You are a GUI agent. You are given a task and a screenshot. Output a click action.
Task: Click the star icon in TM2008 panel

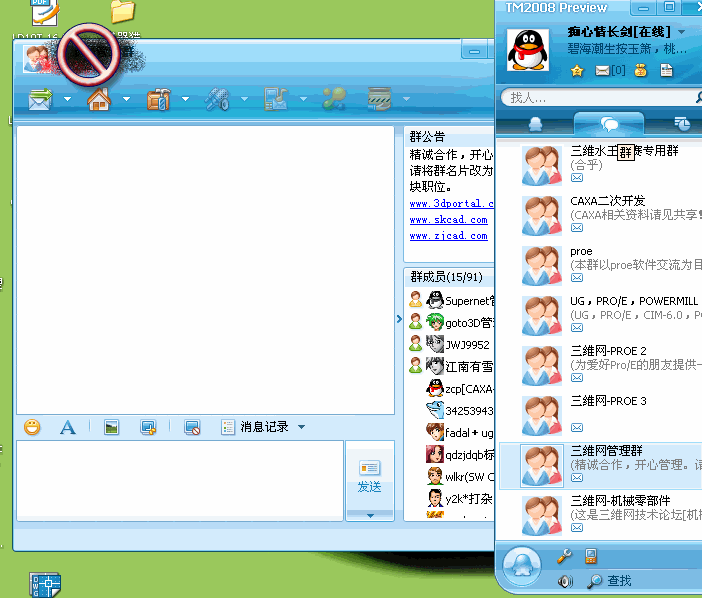[x=577, y=70]
